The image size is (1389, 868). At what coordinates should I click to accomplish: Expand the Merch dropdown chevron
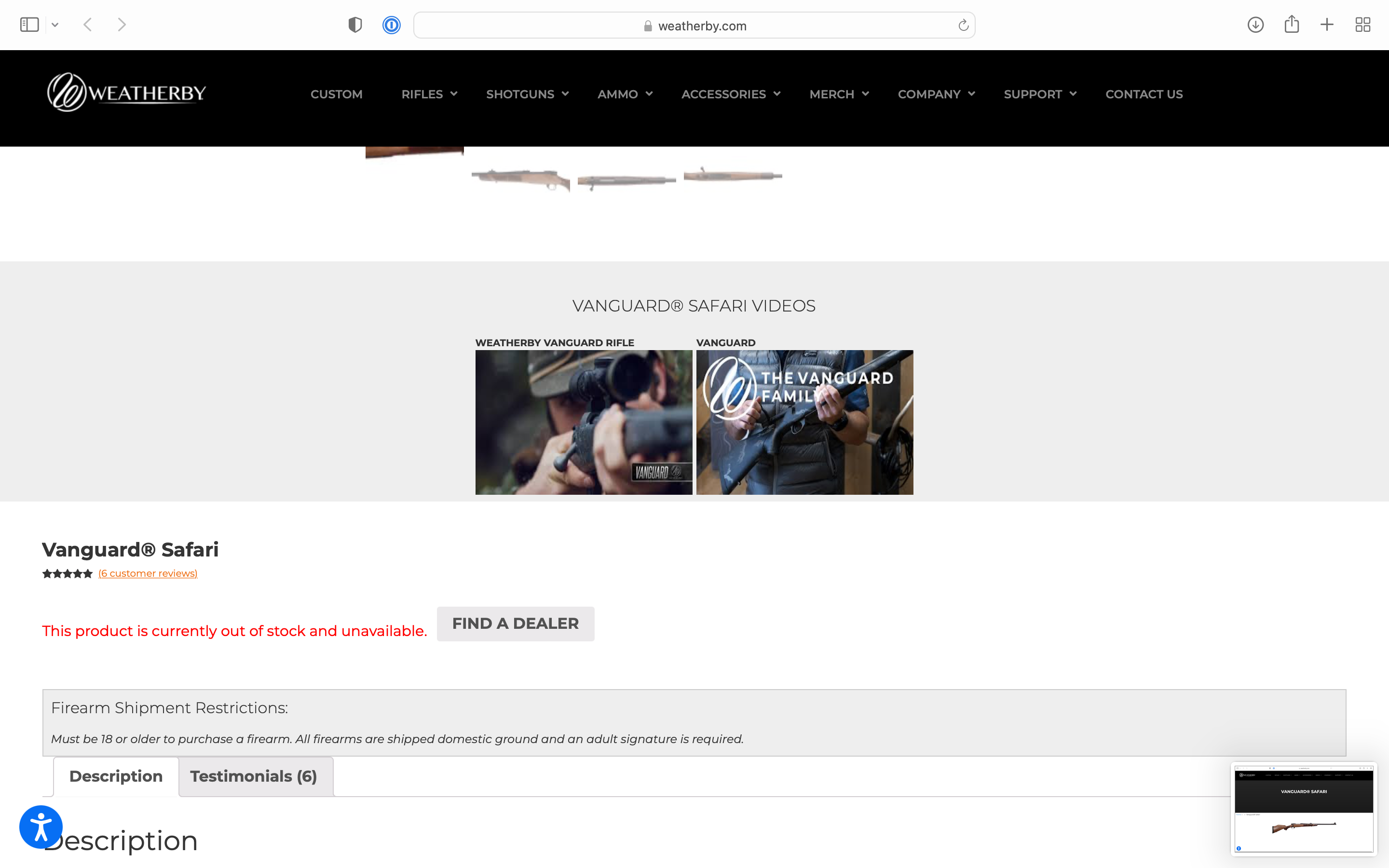click(866, 94)
